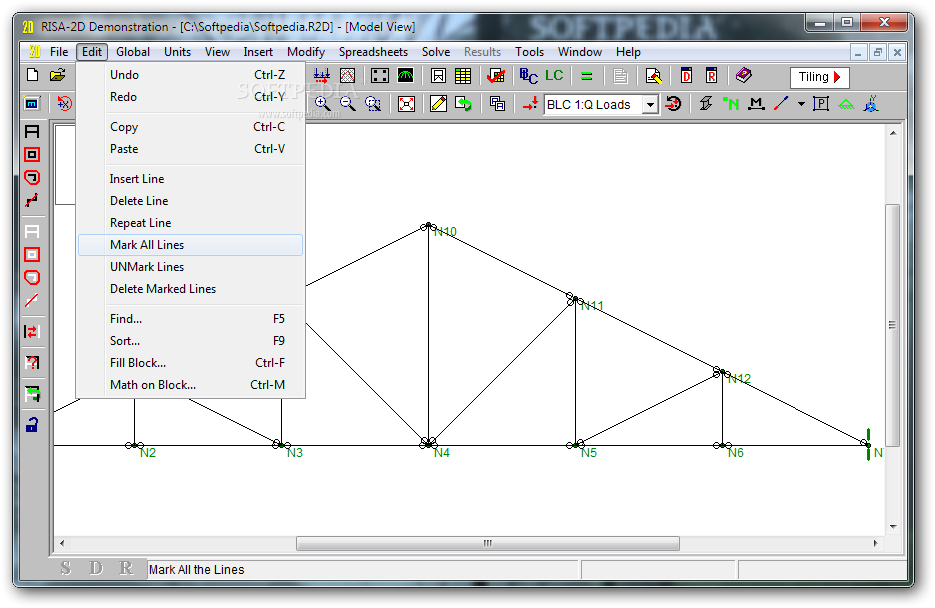Click the red-black polygon select sidebar icon
The height and width of the screenshot is (608, 935).
32,178
